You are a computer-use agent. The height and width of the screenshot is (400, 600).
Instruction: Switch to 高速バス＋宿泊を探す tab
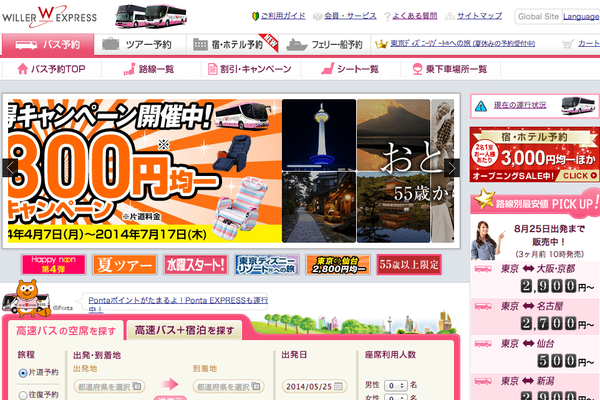pos(184,330)
